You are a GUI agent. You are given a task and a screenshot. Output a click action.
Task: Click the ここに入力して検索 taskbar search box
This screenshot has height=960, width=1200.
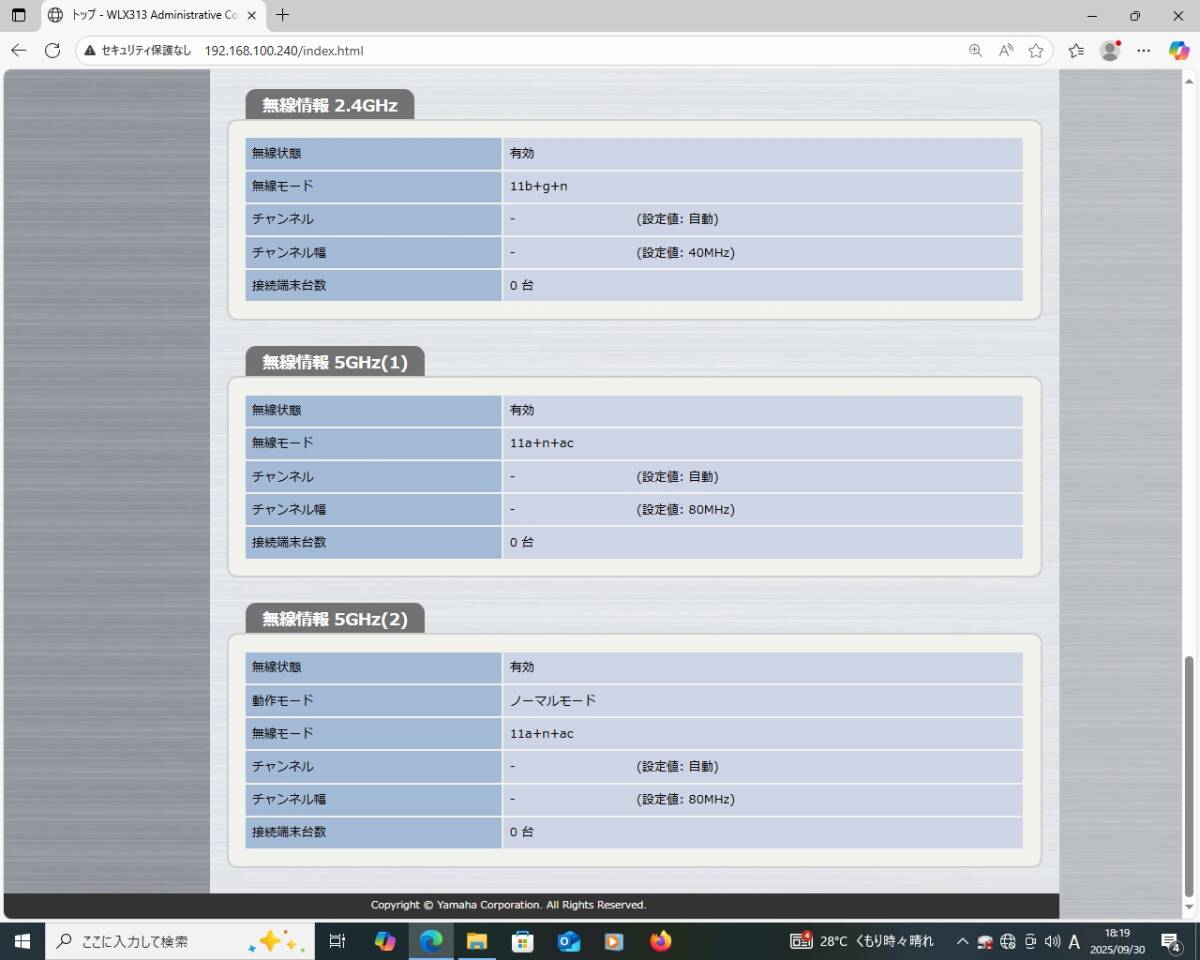pos(180,941)
